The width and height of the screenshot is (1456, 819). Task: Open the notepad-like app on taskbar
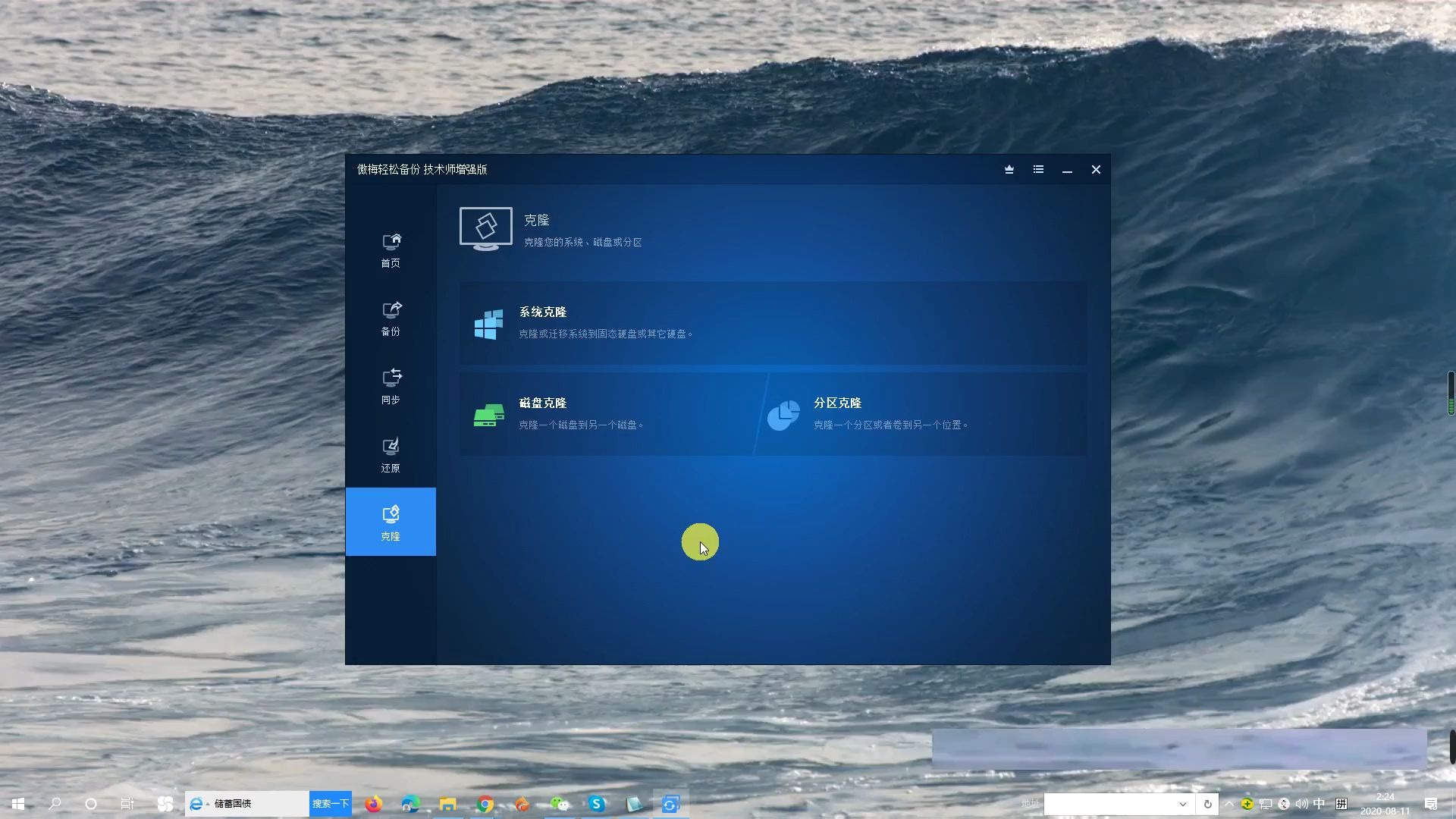634,804
